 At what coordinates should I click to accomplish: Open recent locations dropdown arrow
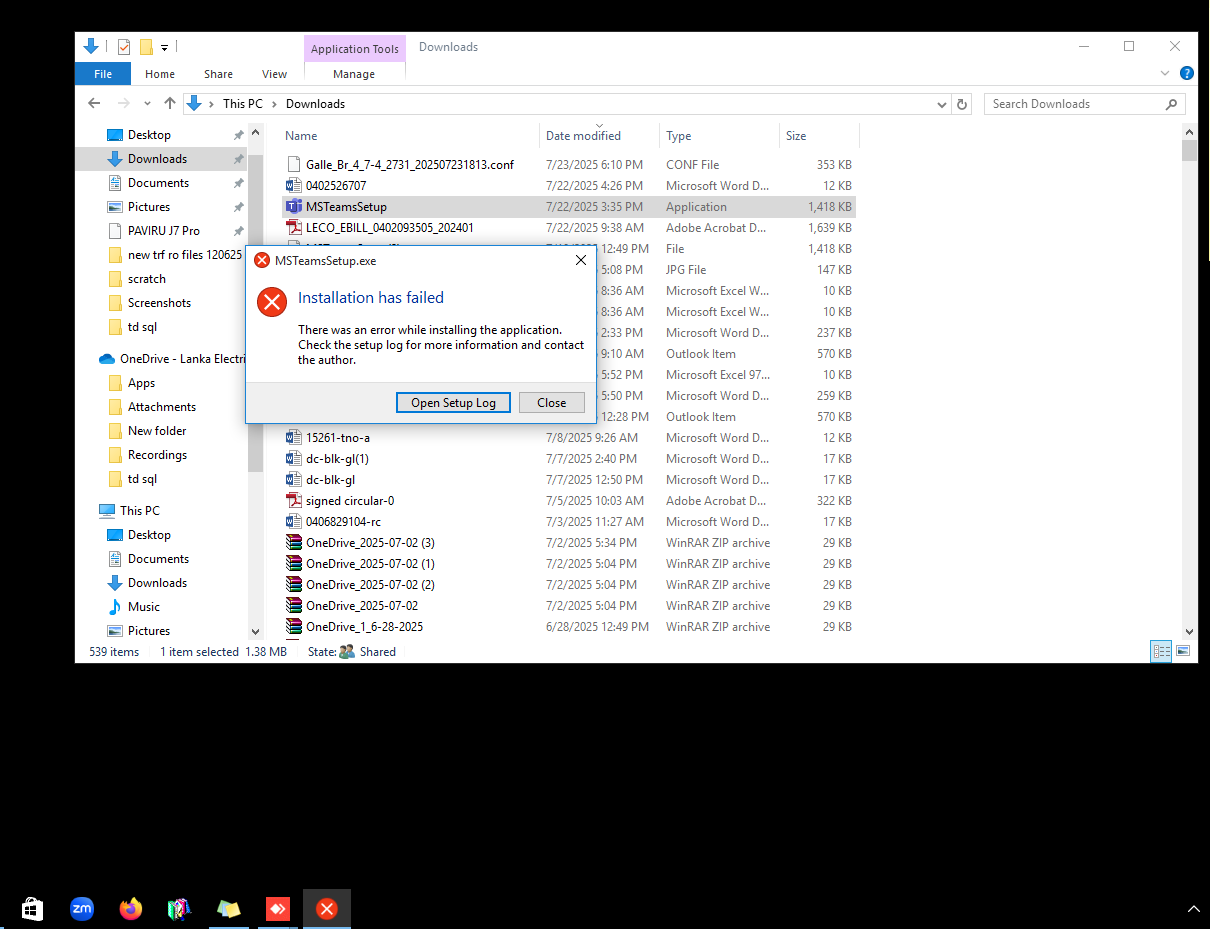[x=148, y=103]
